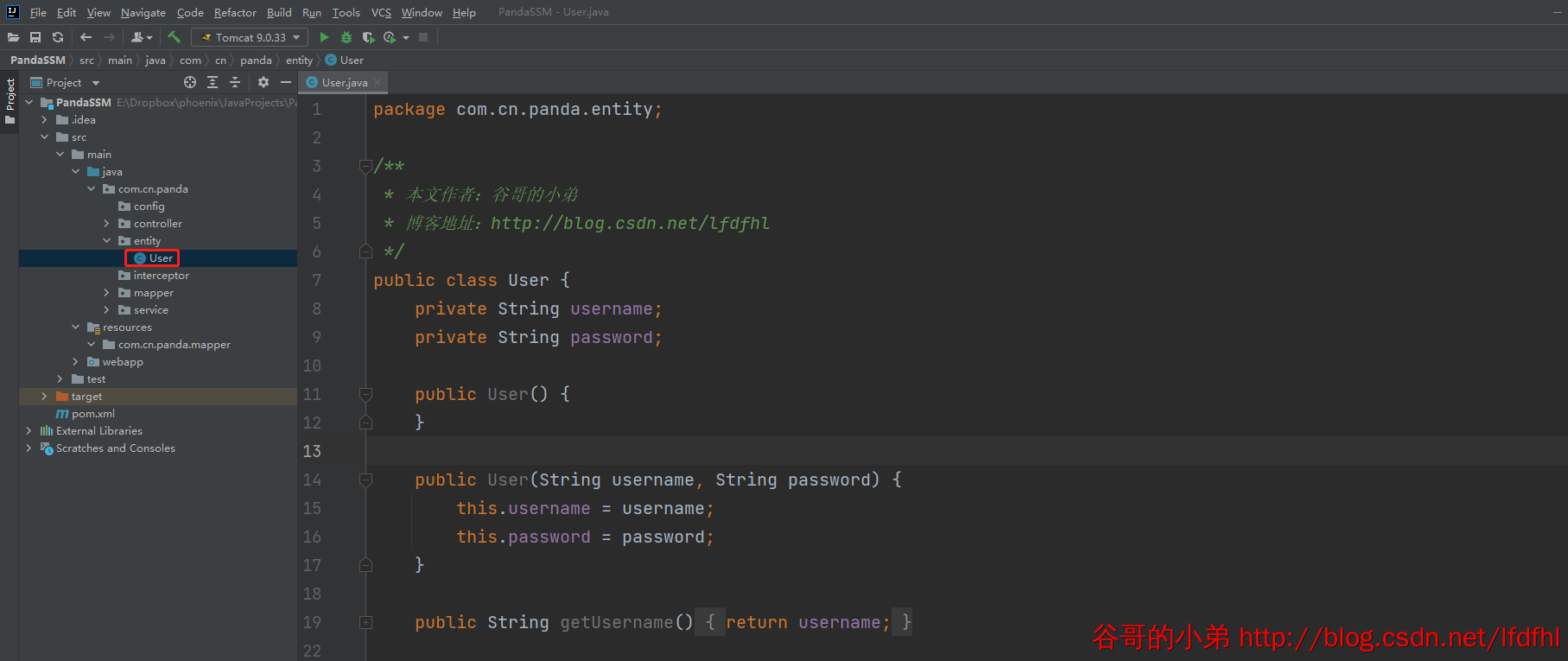
Task: Click the profiler run icon
Action: tap(390, 37)
